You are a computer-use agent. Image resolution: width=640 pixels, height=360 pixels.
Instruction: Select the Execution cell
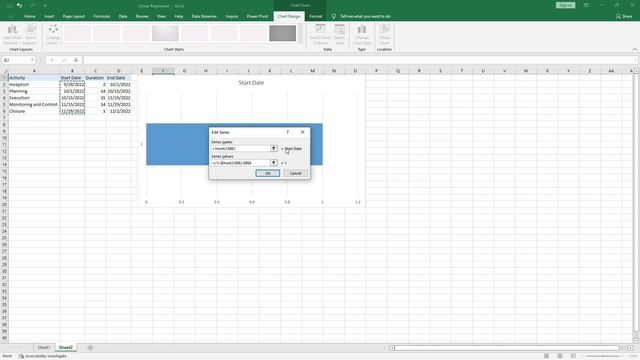(34, 98)
